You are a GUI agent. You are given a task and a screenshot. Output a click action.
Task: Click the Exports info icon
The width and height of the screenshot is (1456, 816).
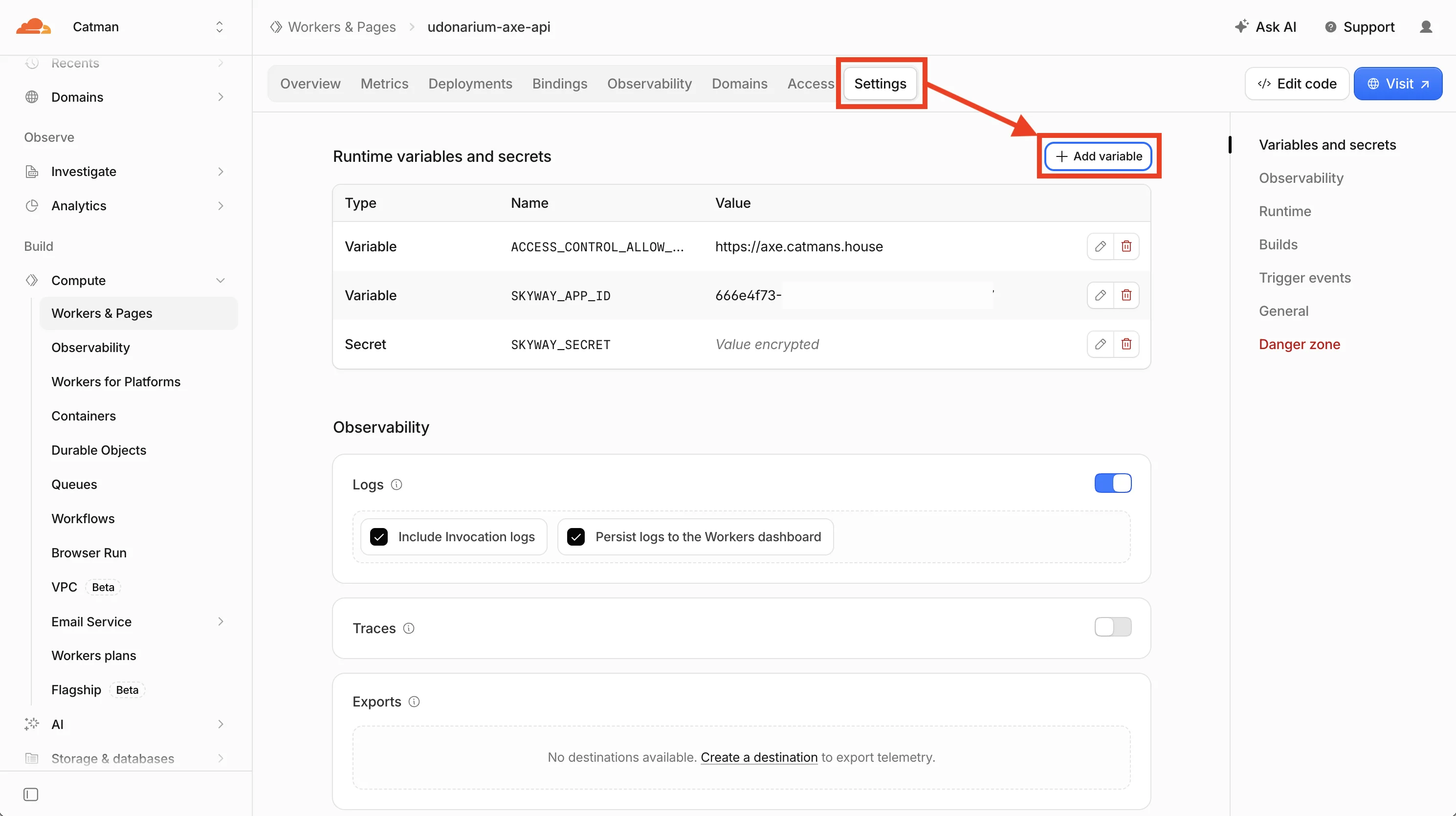tap(414, 702)
